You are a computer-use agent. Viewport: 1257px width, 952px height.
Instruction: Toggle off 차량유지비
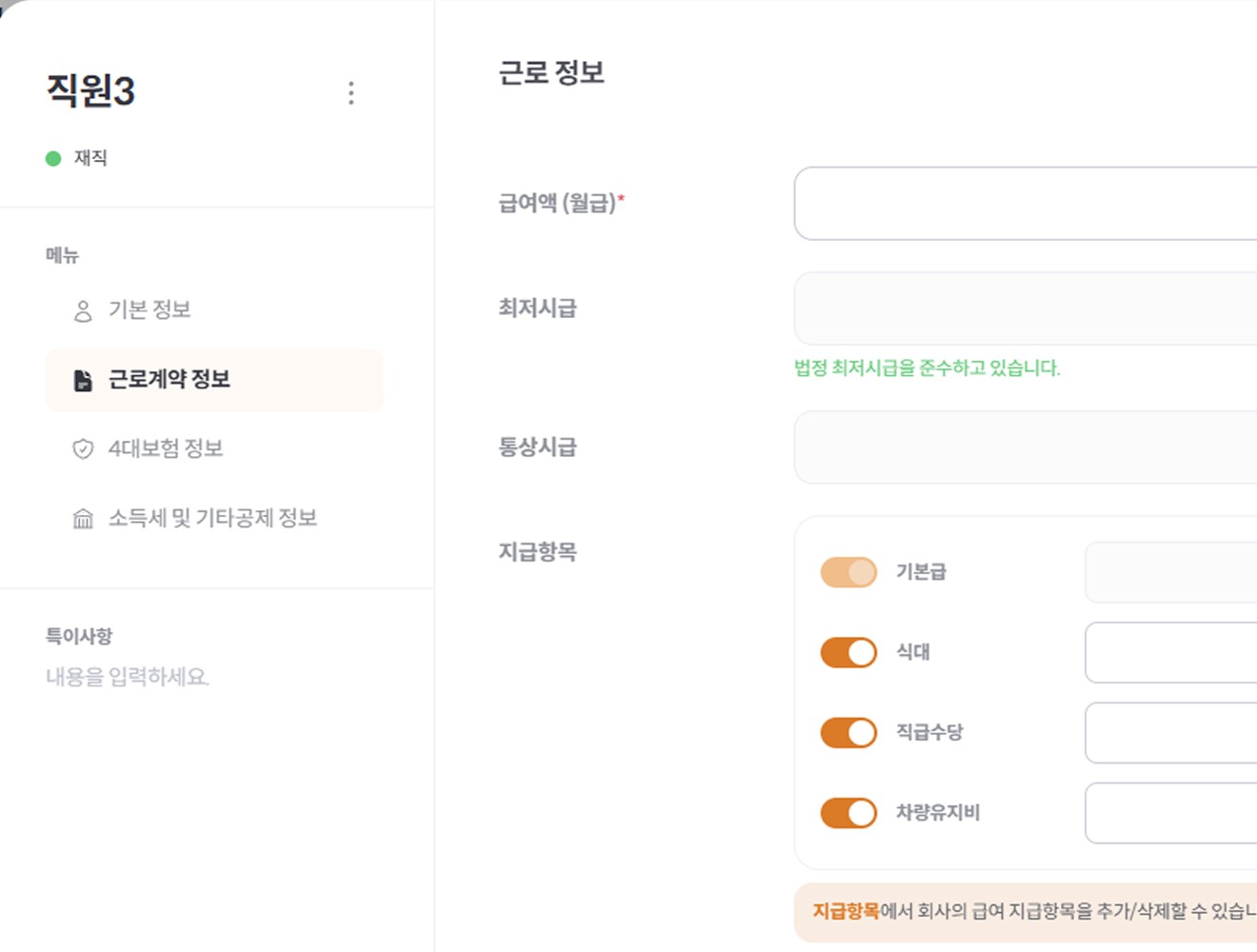point(848,812)
